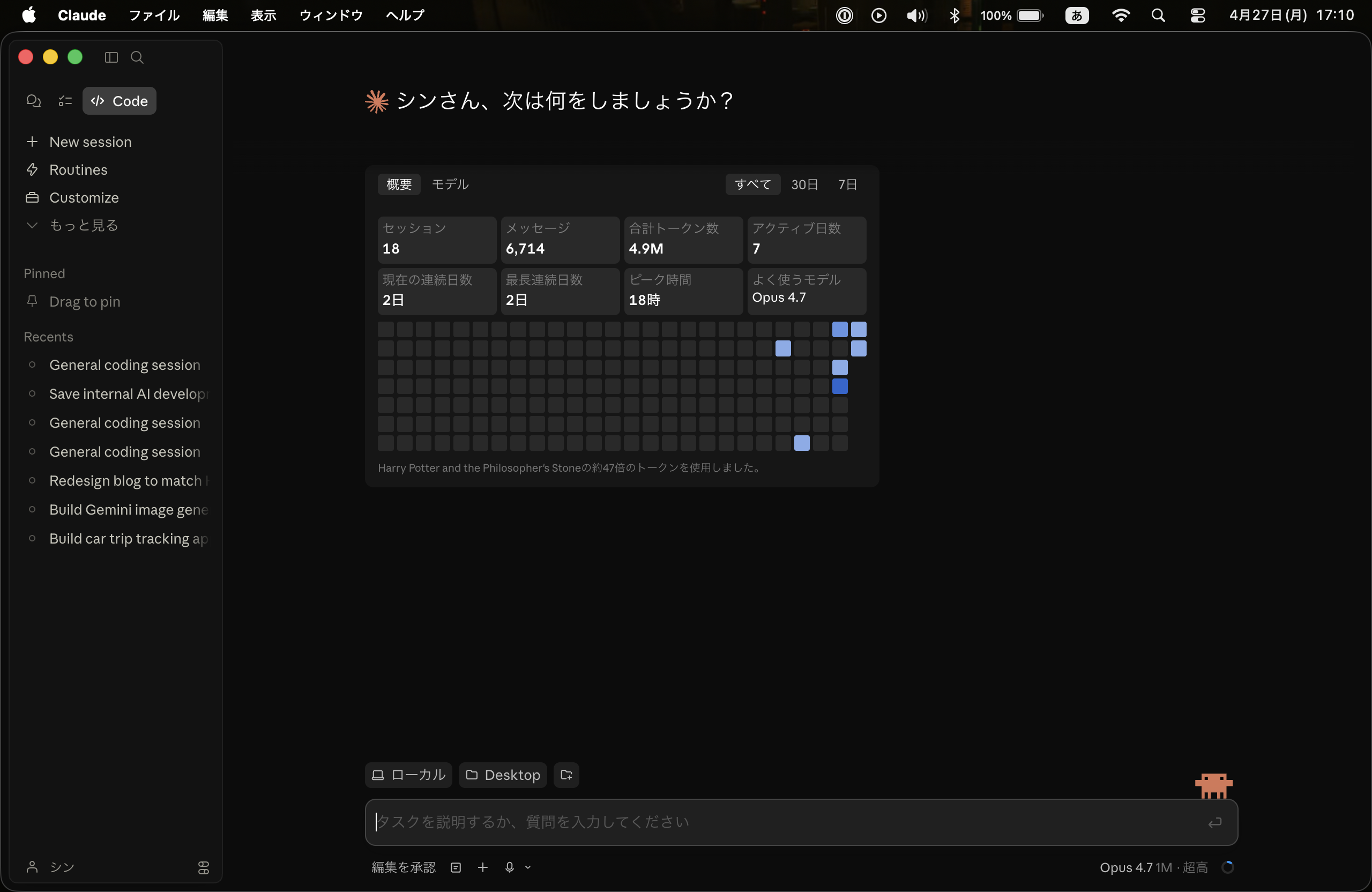The height and width of the screenshot is (892, 1372).
Task: Click the ピーク時間 18時 card
Action: tap(684, 291)
